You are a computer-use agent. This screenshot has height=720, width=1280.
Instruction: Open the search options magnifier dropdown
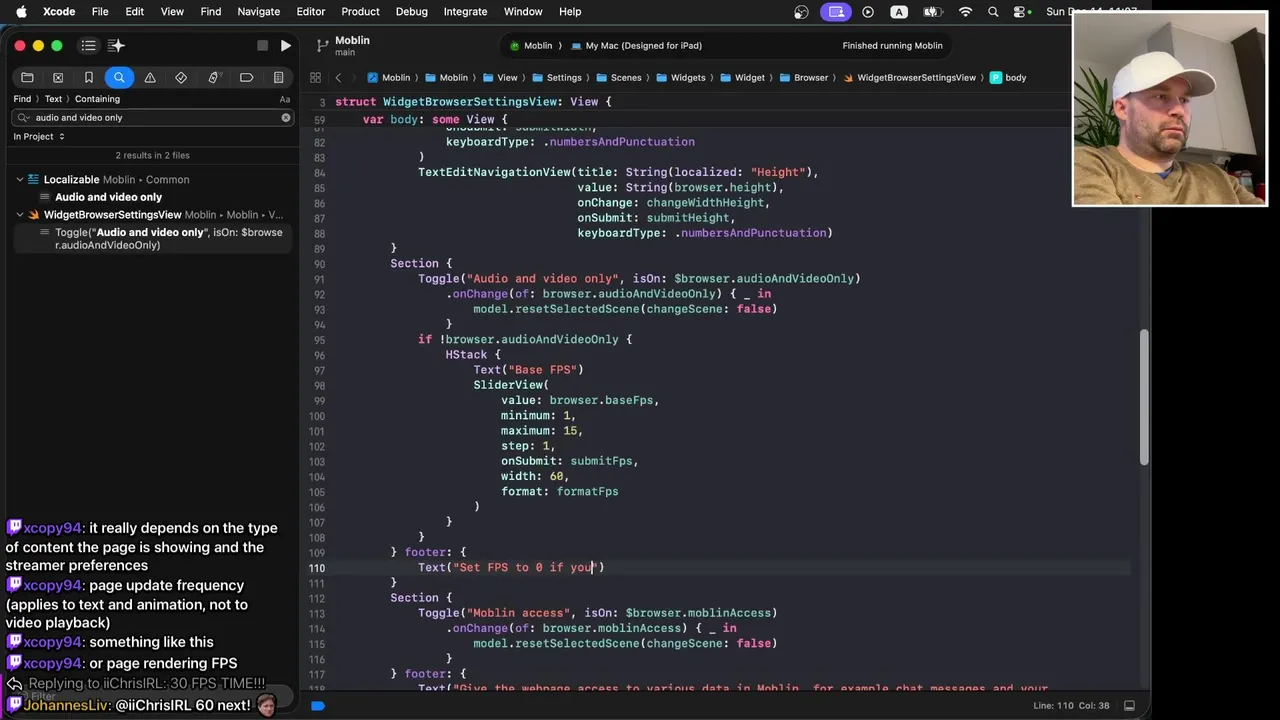coord(24,117)
